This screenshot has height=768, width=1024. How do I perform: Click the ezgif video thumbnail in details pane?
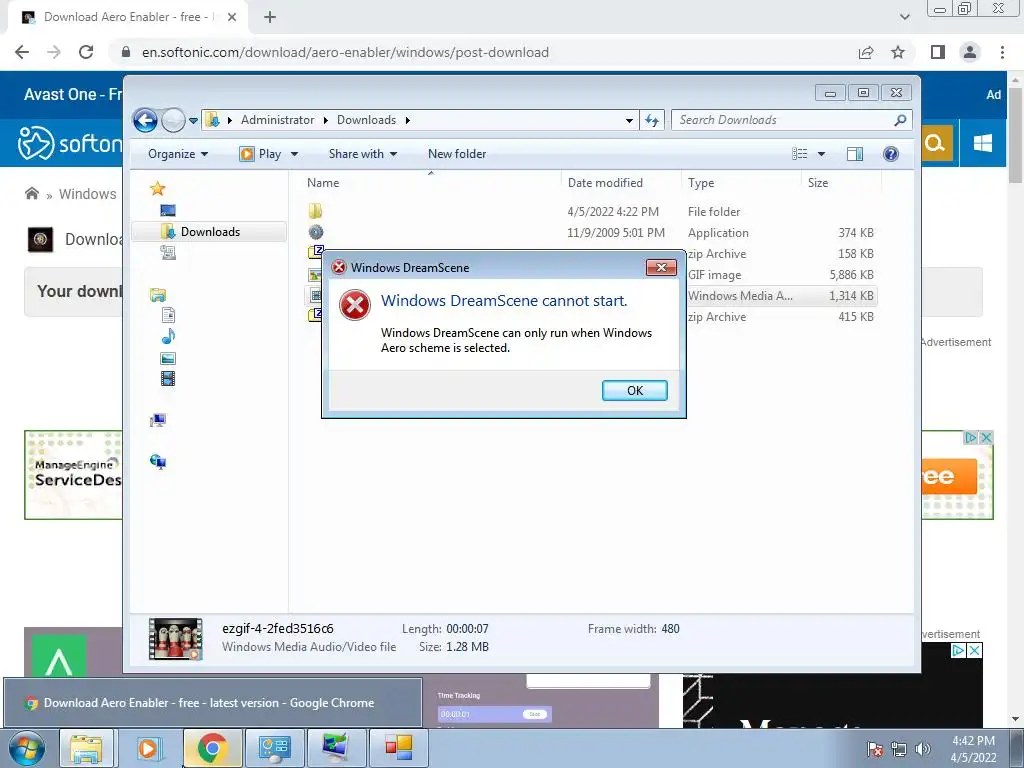tap(176, 639)
